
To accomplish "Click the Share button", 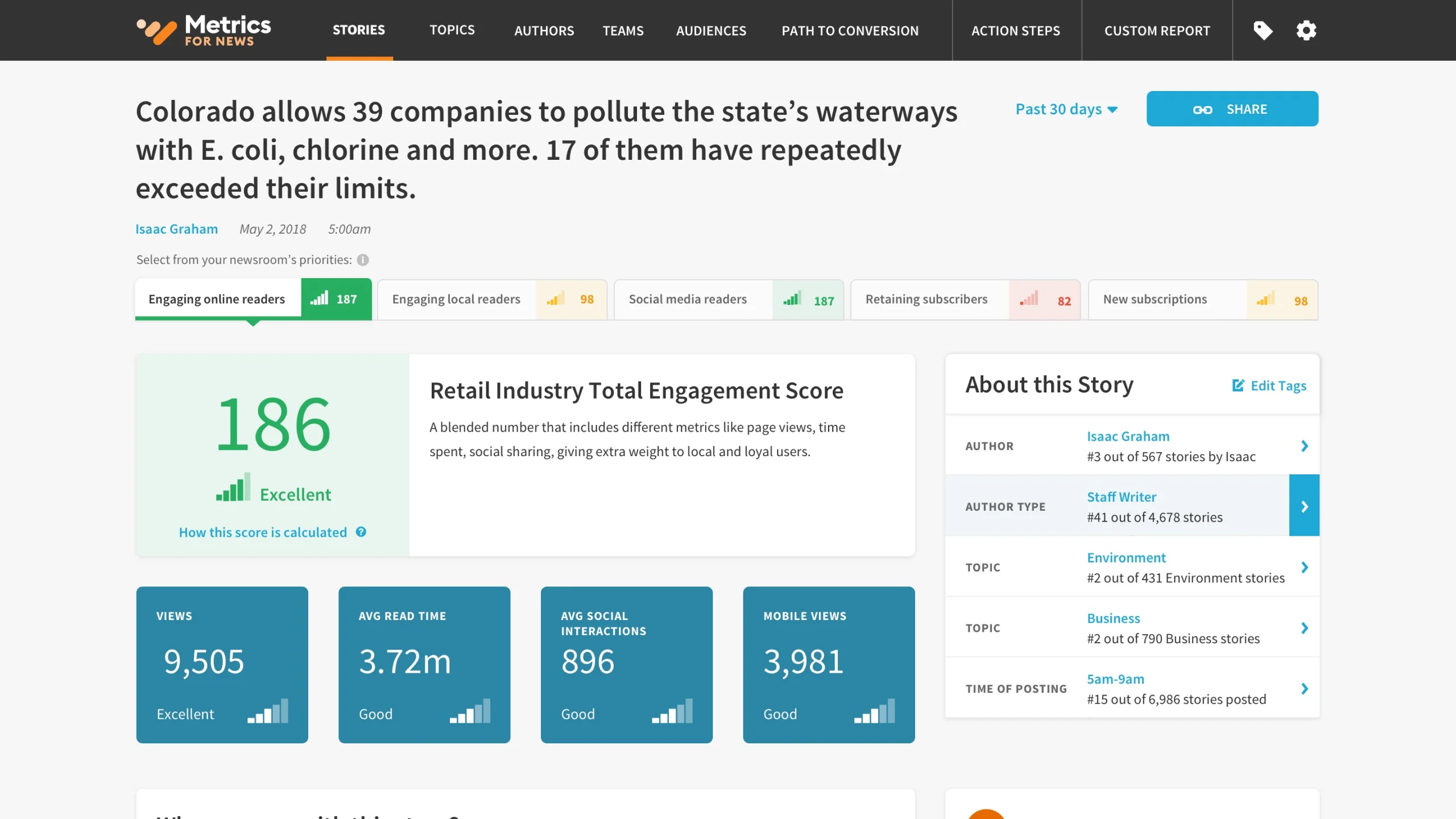I will tap(1232, 109).
